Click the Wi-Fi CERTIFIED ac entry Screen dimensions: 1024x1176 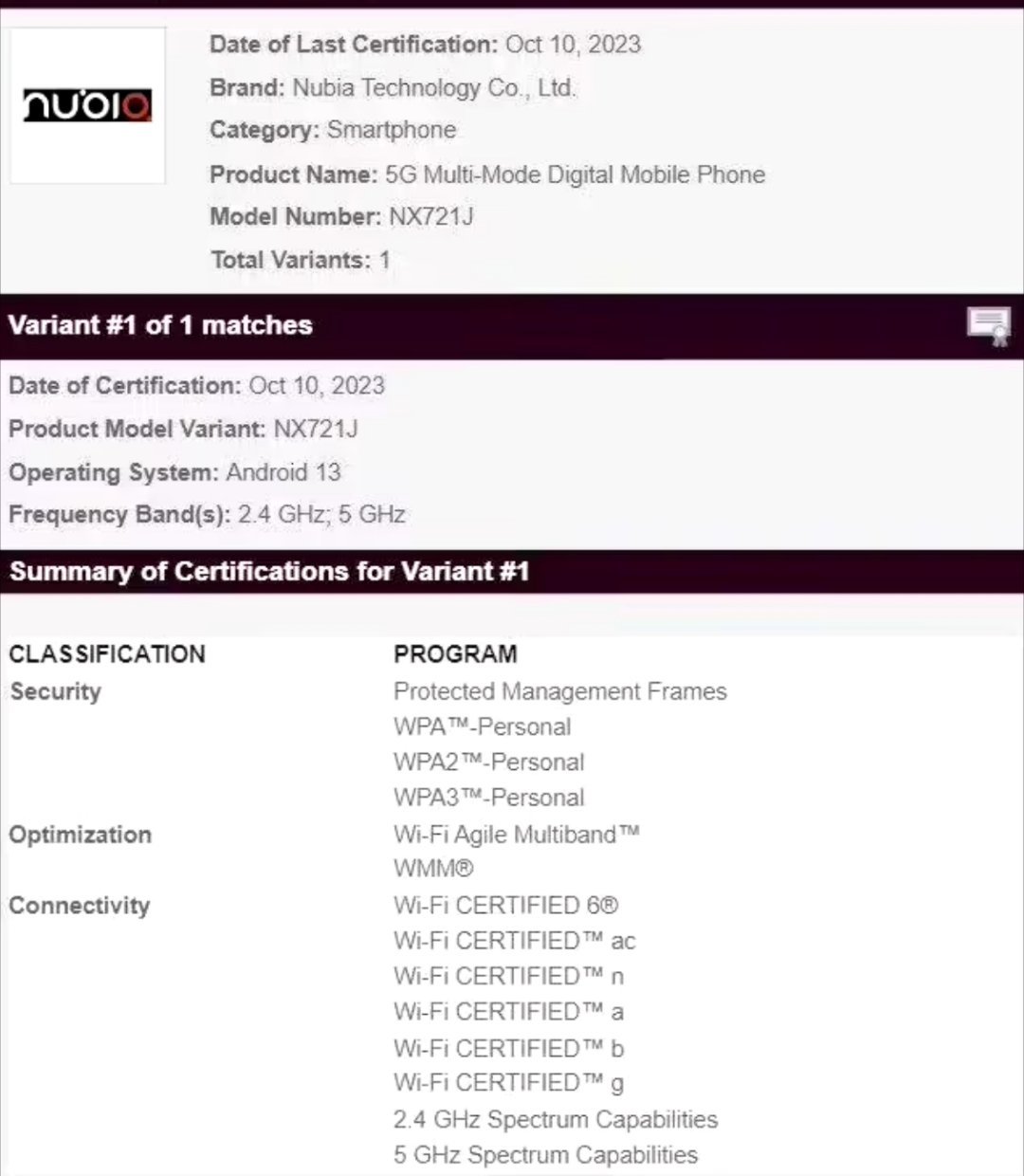pyautogui.click(x=514, y=941)
